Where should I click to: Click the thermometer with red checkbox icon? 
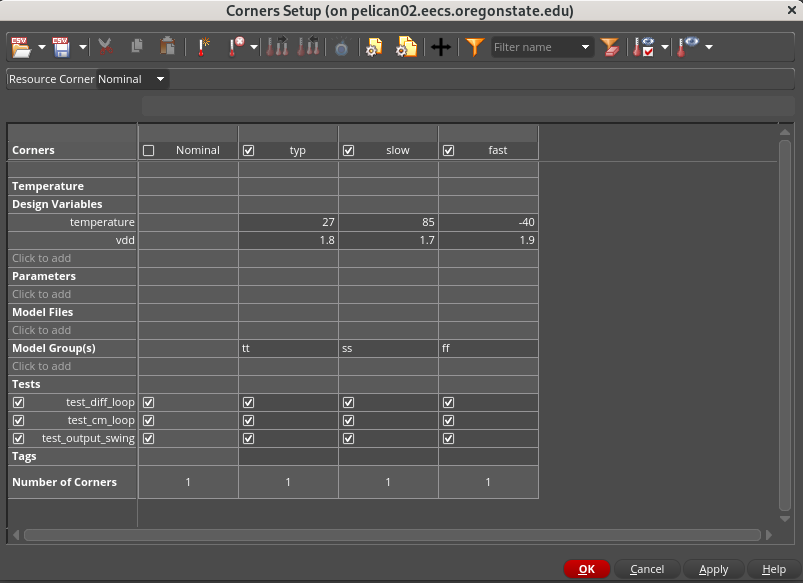pos(644,47)
